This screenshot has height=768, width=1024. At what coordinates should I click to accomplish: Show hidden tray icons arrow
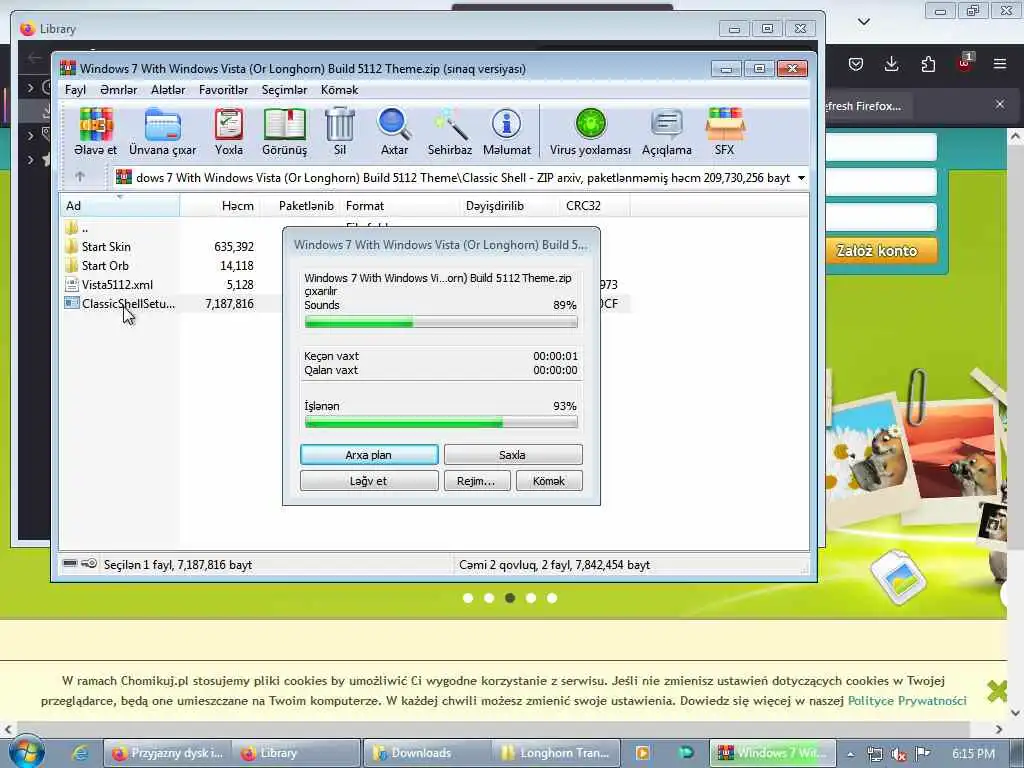tap(850, 754)
